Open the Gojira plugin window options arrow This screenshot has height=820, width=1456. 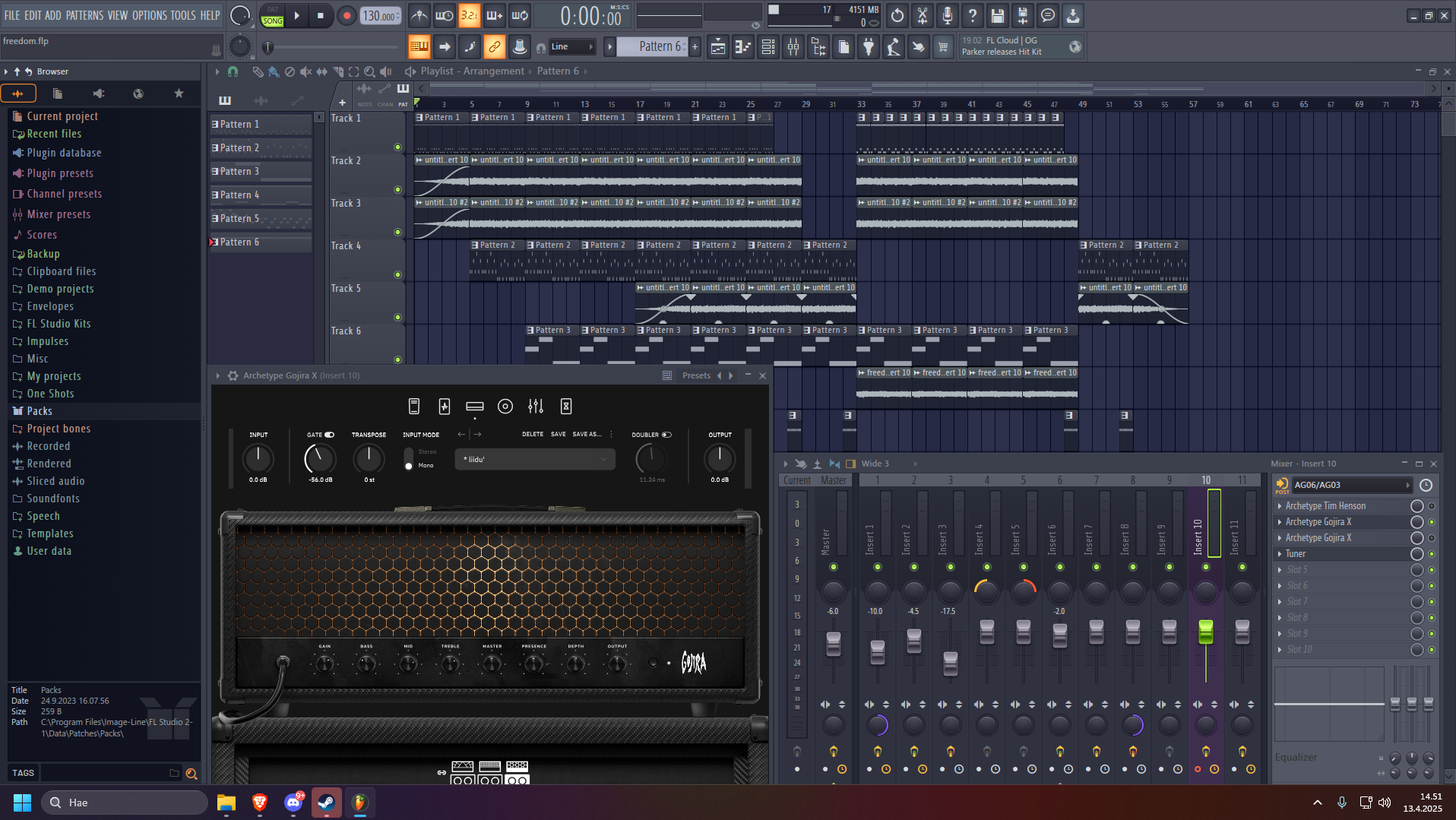pos(218,375)
